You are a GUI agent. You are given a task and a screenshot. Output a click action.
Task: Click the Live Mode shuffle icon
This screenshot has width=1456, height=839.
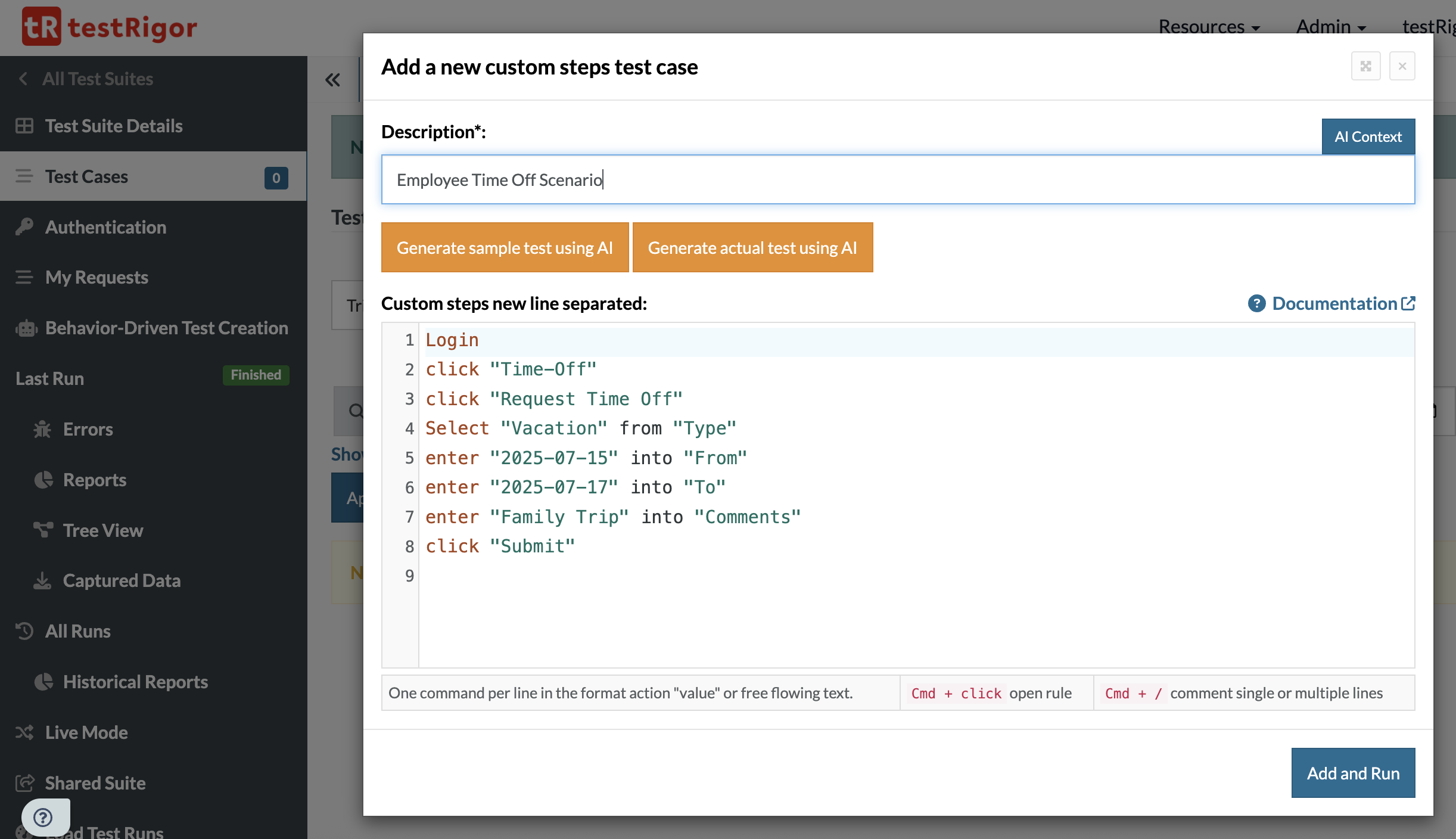(24, 732)
